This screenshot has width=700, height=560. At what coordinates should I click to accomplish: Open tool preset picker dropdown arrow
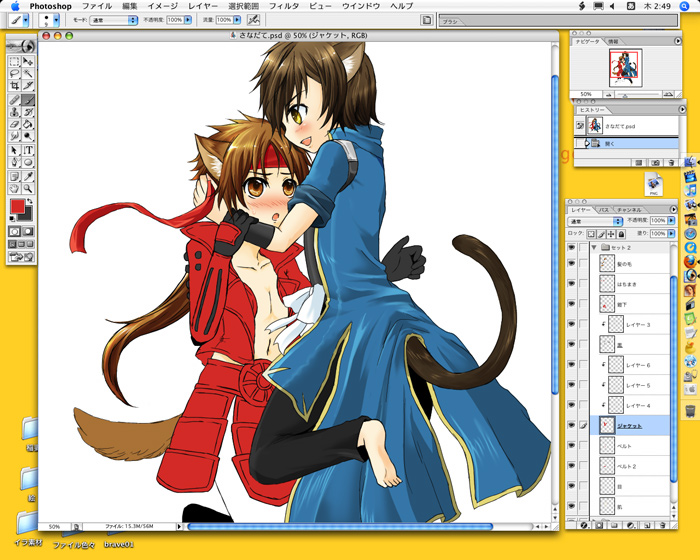tap(25, 20)
